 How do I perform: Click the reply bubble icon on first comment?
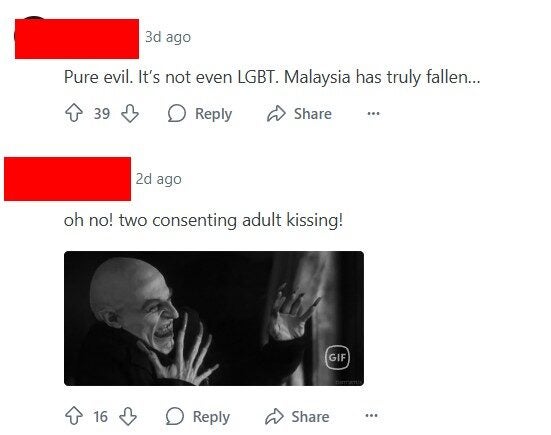(x=176, y=113)
